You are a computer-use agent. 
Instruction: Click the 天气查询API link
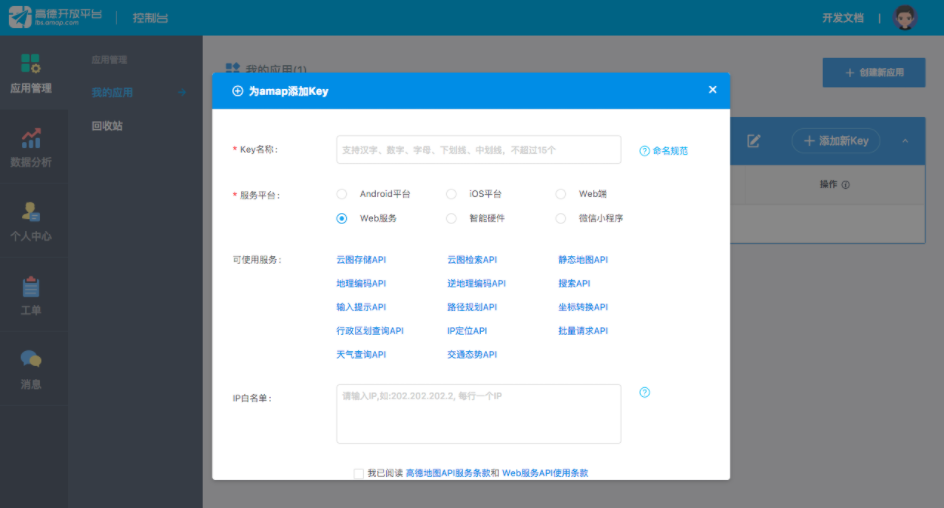(361, 355)
